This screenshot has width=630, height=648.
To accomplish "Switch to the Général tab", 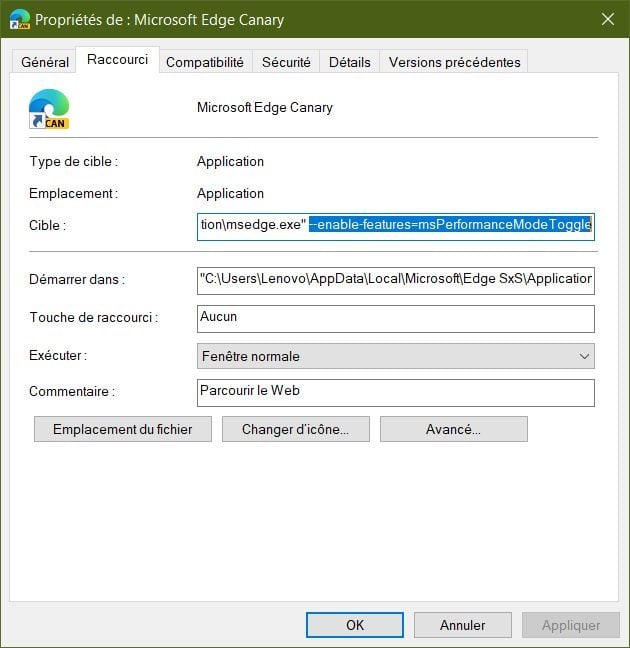I will coord(45,62).
